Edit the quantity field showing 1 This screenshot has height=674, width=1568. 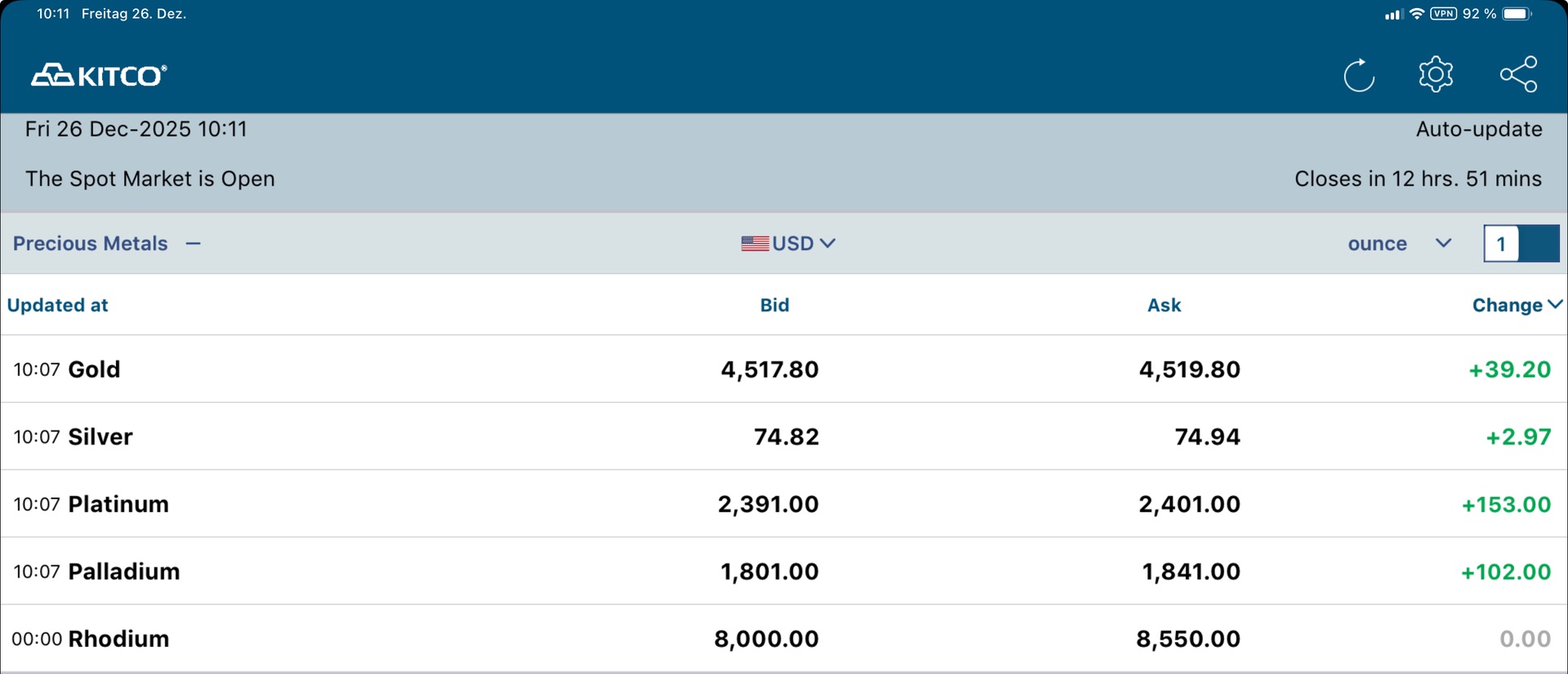coord(1501,243)
